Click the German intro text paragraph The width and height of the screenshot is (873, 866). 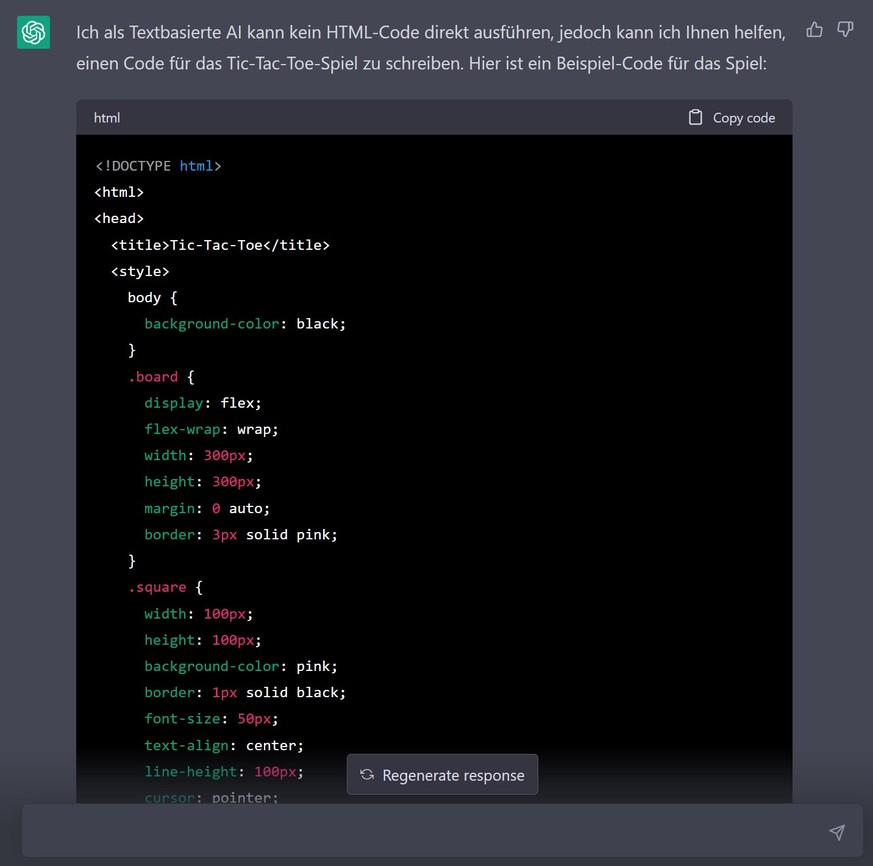pyautogui.click(x=430, y=48)
